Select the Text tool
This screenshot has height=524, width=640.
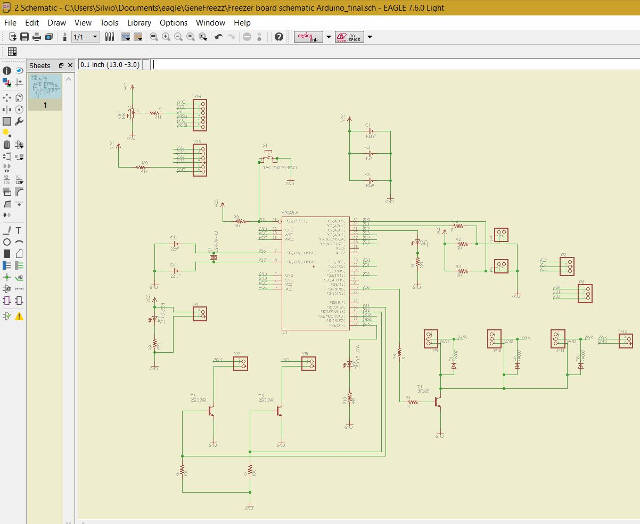pyautogui.click(x=19, y=231)
